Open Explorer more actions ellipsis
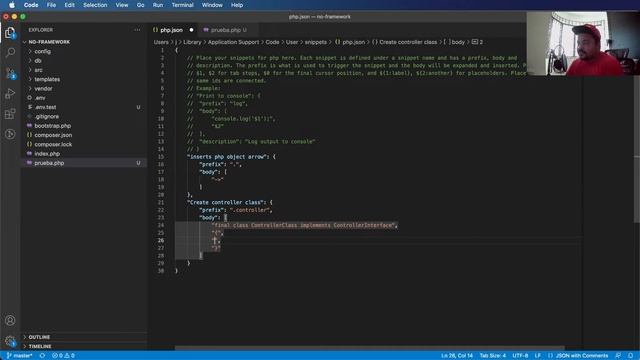640x360 pixels. coord(137,30)
